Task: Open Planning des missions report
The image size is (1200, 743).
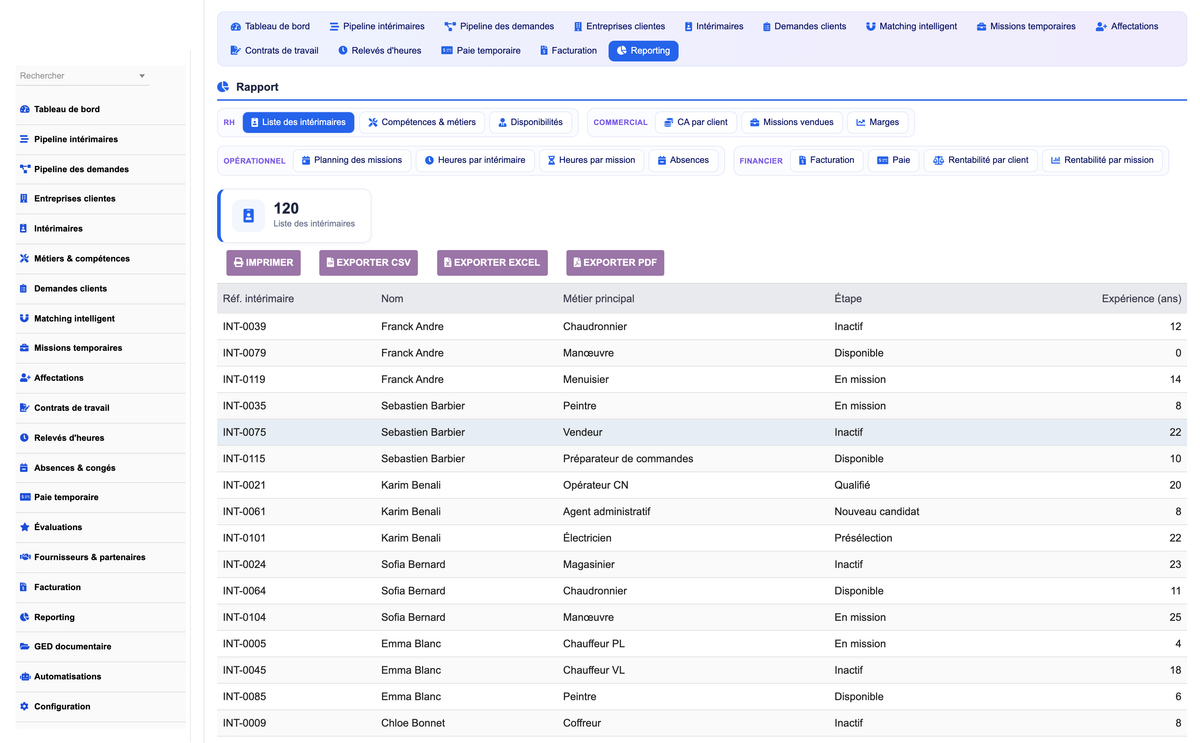Action: point(352,160)
